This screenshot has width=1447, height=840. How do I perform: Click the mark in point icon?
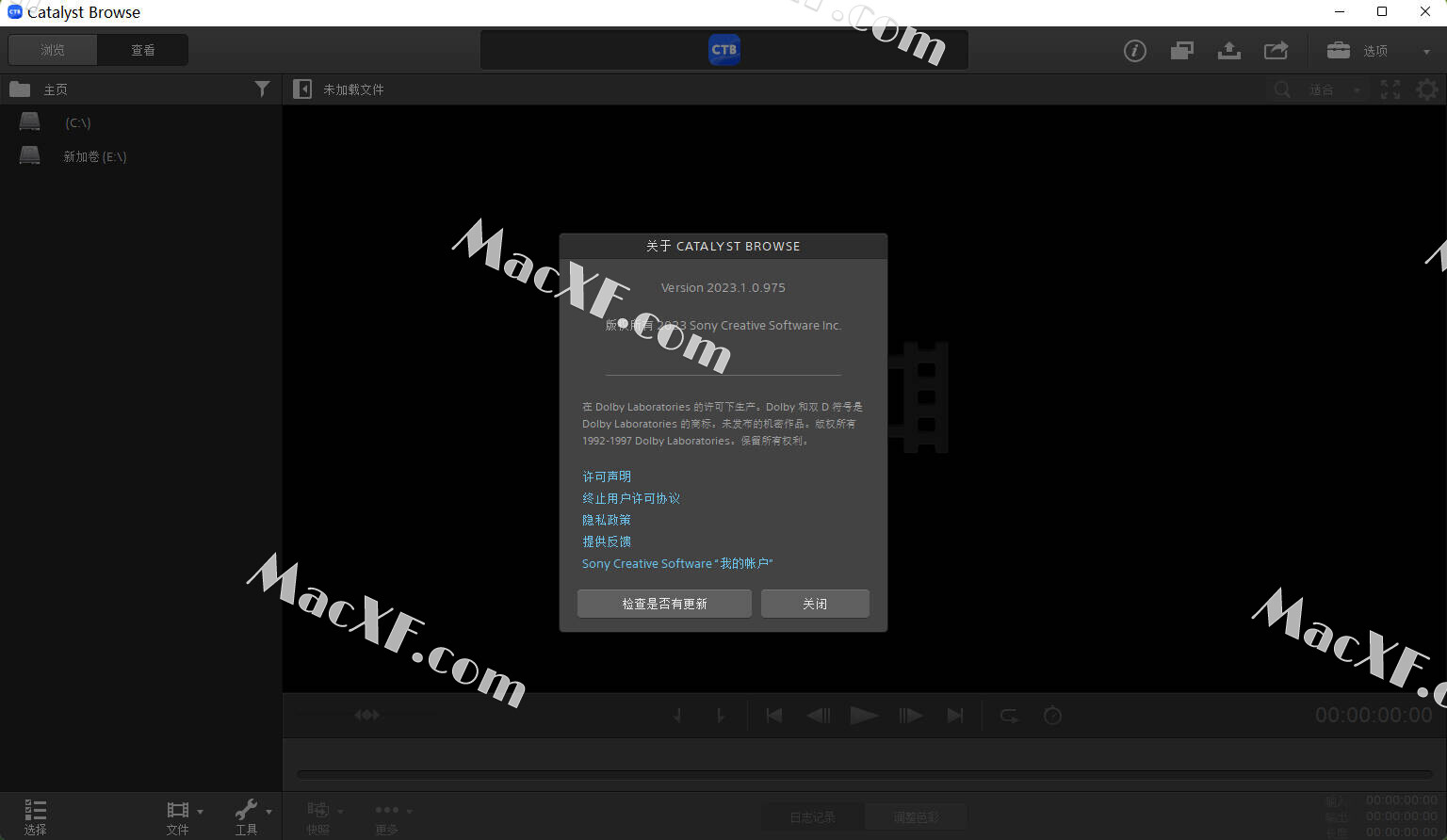pos(677,716)
